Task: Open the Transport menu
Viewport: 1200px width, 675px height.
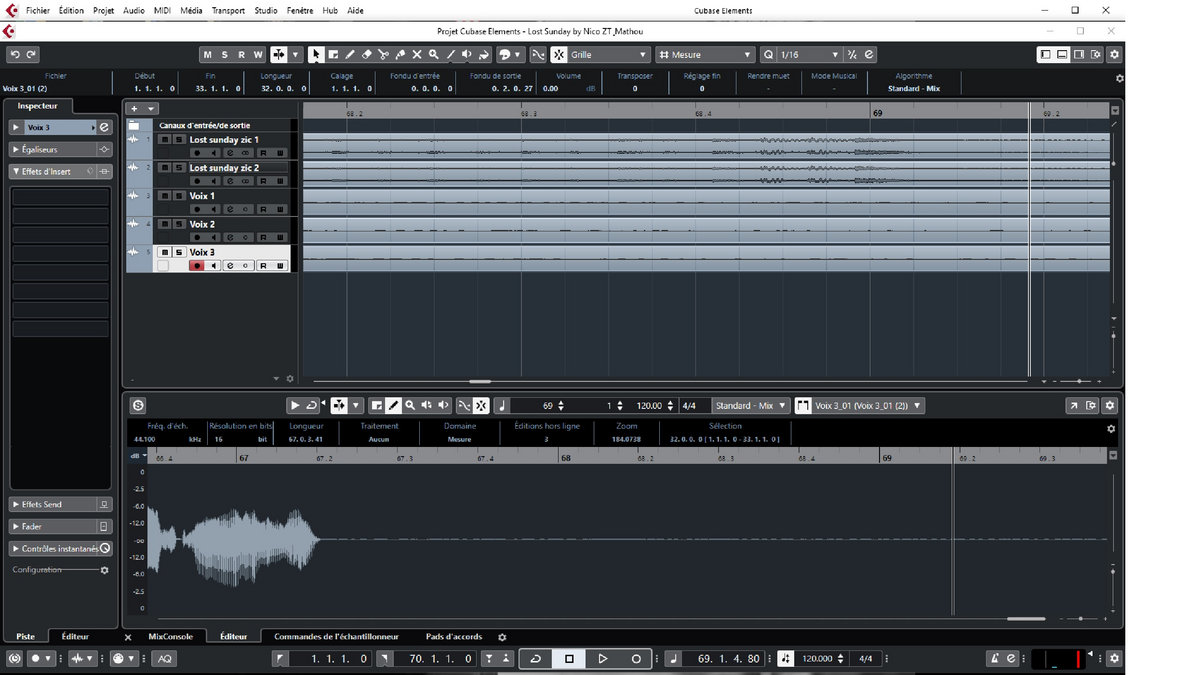Action: (x=228, y=10)
